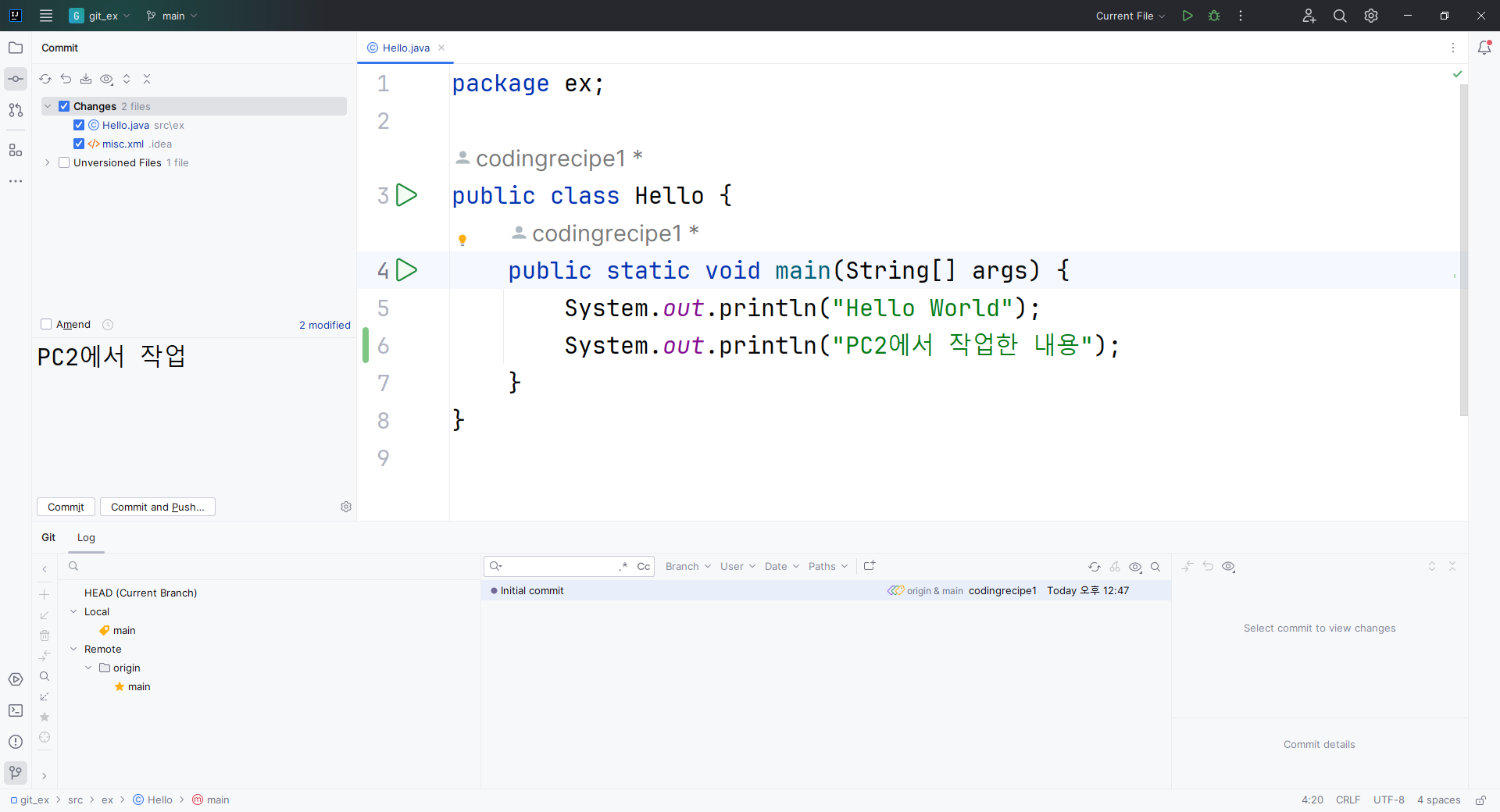Open commit message history clock icon
Image resolution: width=1500 pixels, height=812 pixels.
pyautogui.click(x=108, y=325)
